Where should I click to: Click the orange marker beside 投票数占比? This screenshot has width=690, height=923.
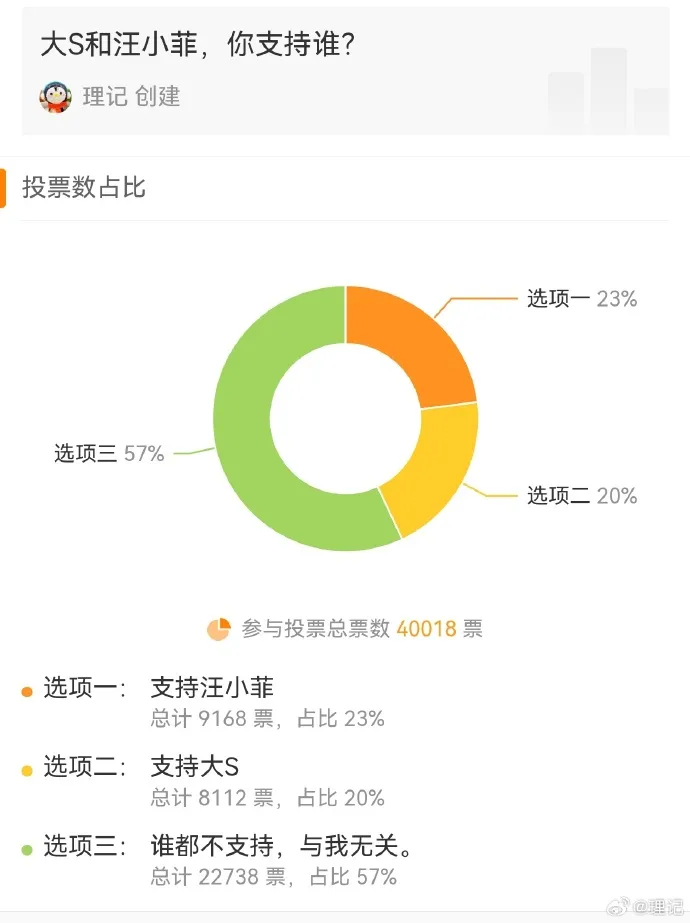tap(2, 188)
